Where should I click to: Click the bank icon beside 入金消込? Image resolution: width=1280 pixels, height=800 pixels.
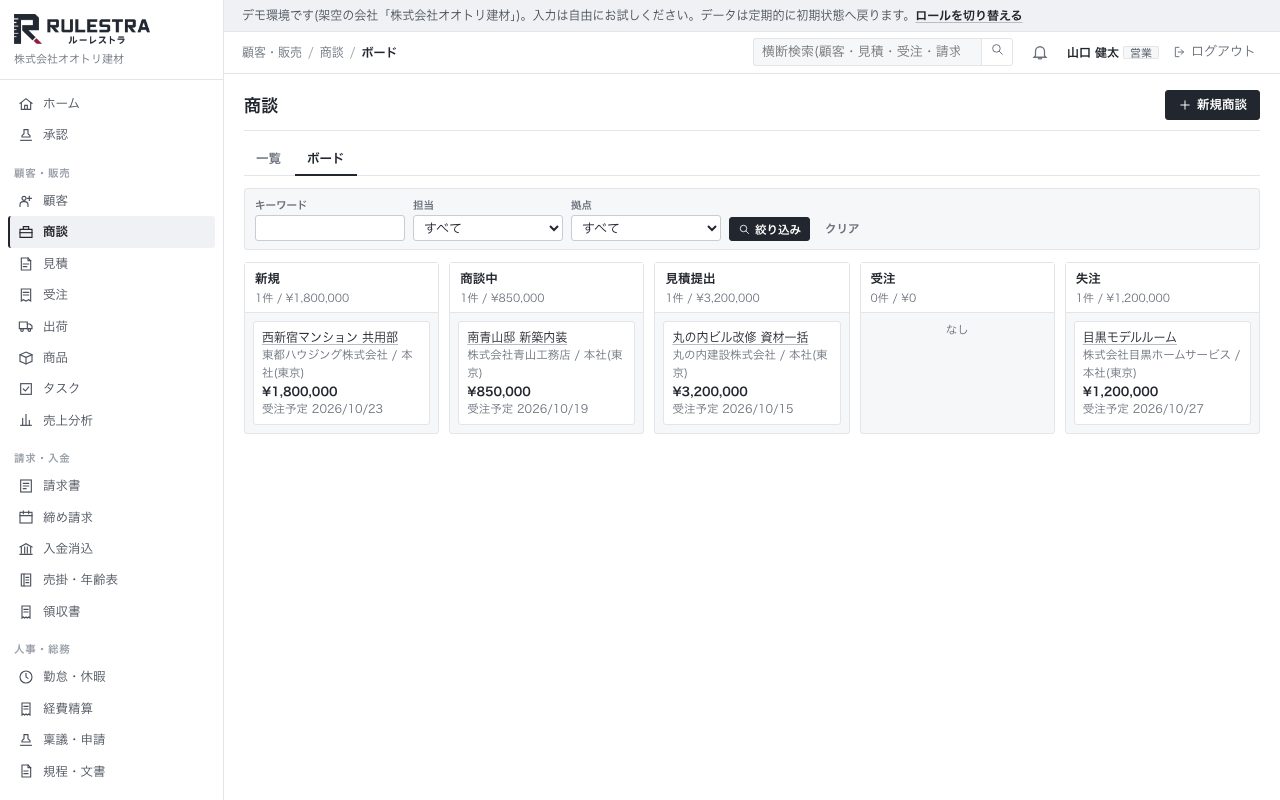(26, 549)
